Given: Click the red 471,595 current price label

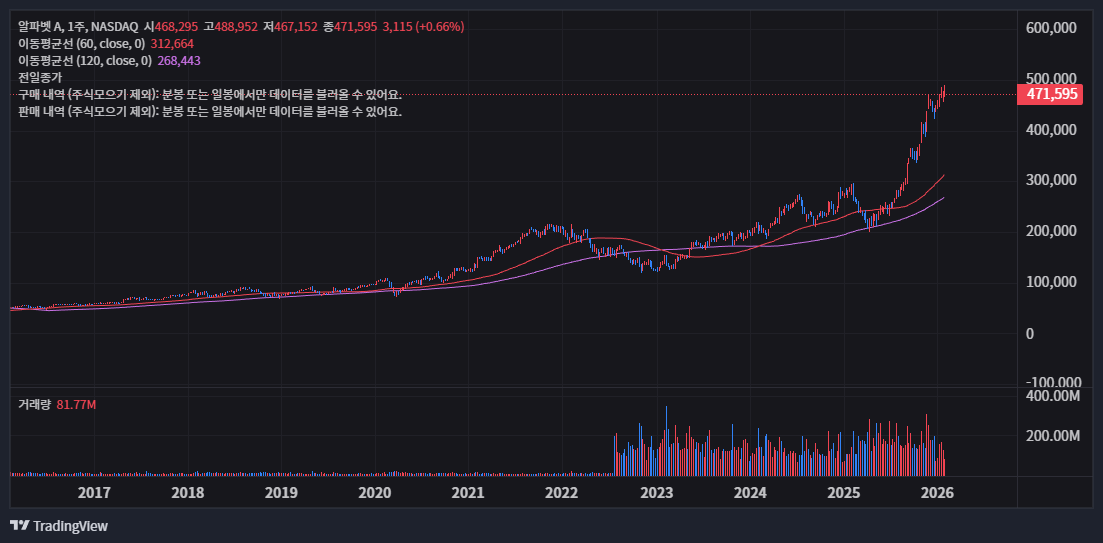Looking at the screenshot, I should 1051,95.
